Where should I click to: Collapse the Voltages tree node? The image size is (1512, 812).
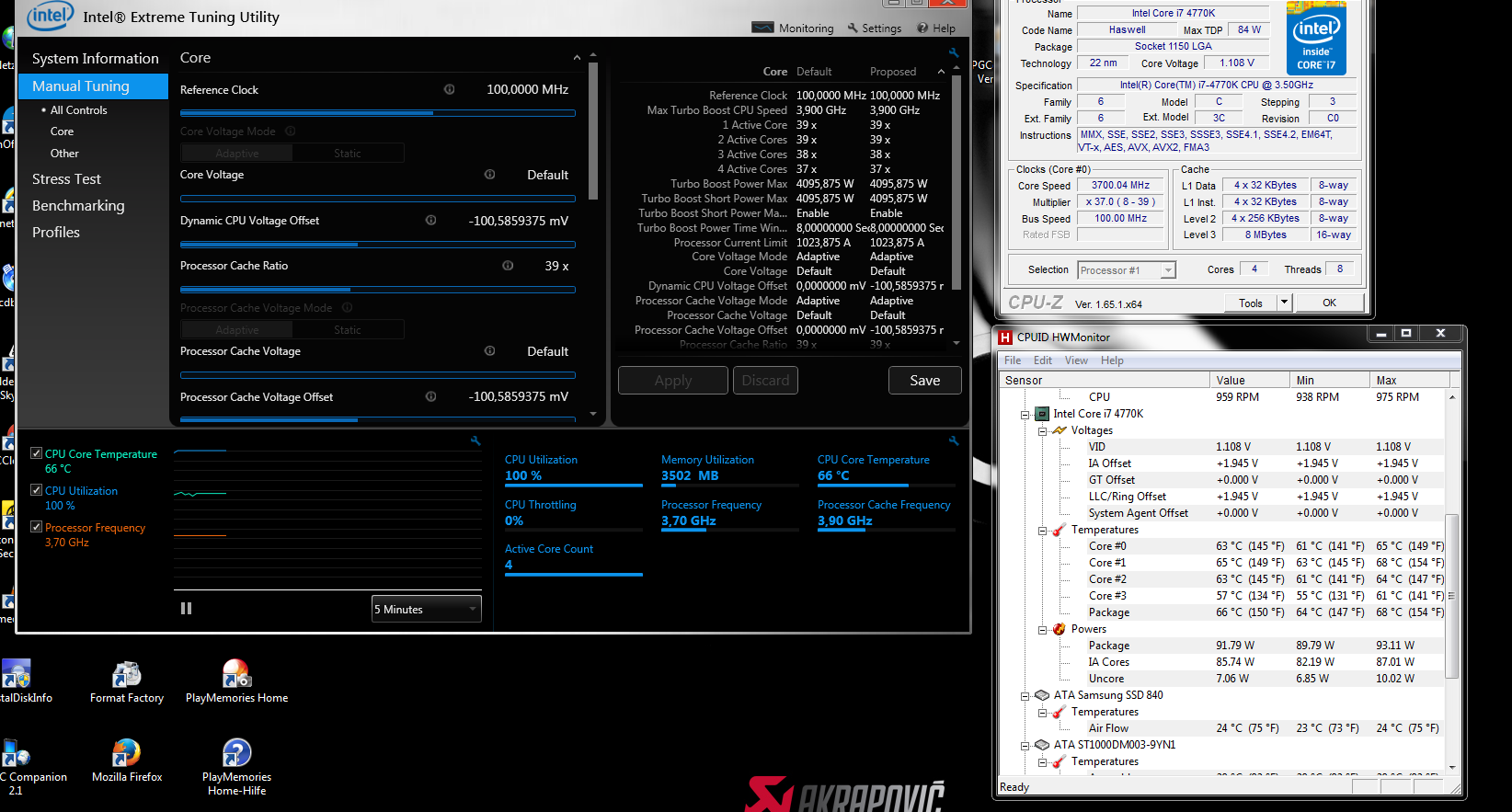1043,431
